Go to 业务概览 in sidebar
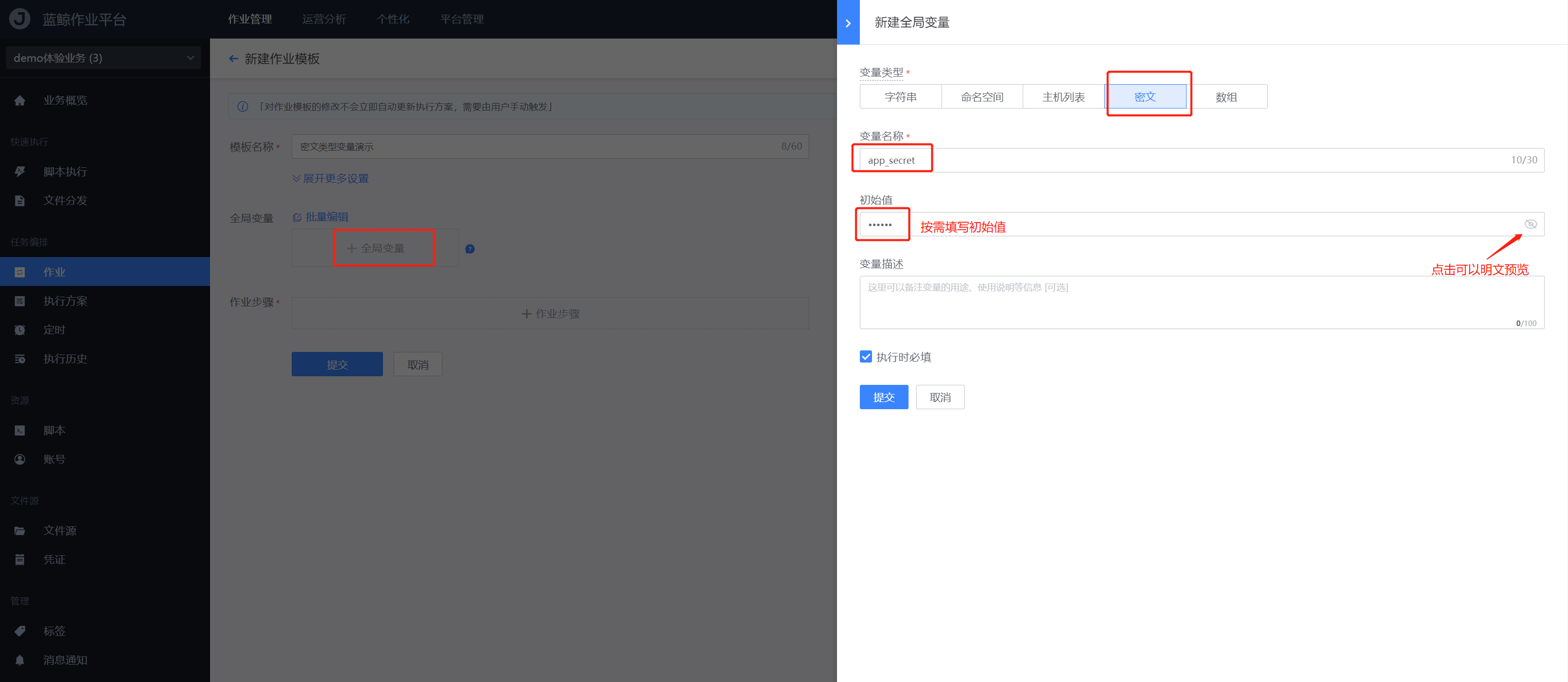This screenshot has height=682, width=1568. 104,100
